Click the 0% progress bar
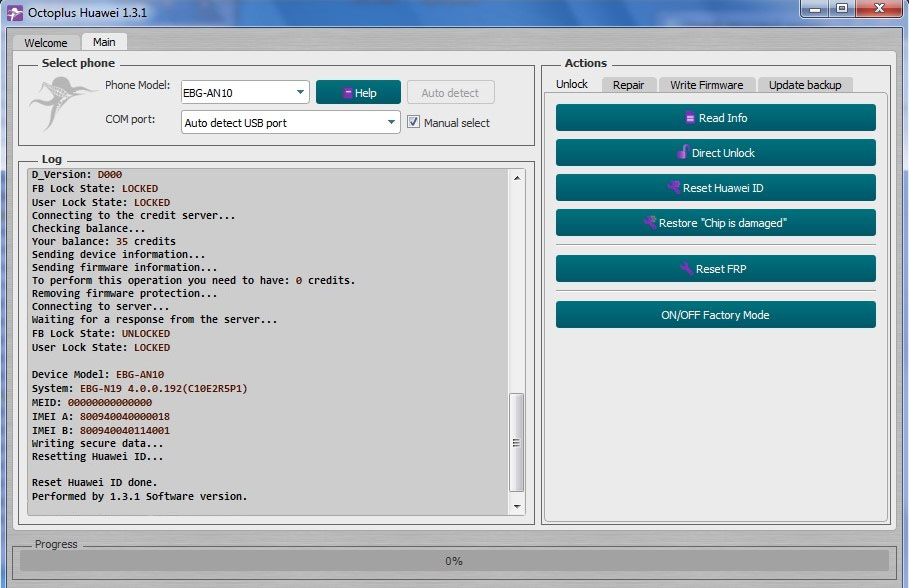The width and height of the screenshot is (909, 588). pos(454,561)
